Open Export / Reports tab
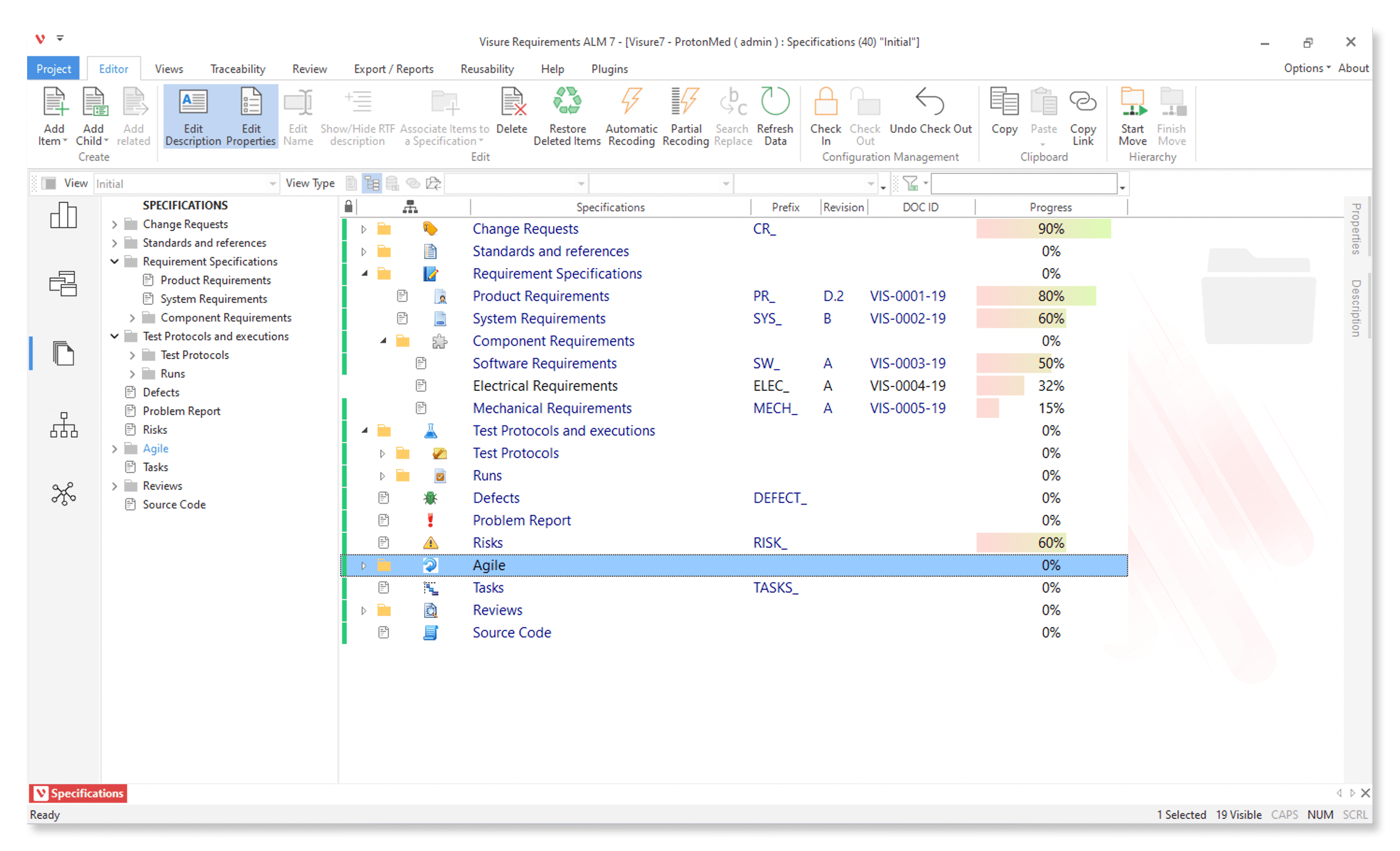This screenshot has height=851, width=1400. point(393,69)
